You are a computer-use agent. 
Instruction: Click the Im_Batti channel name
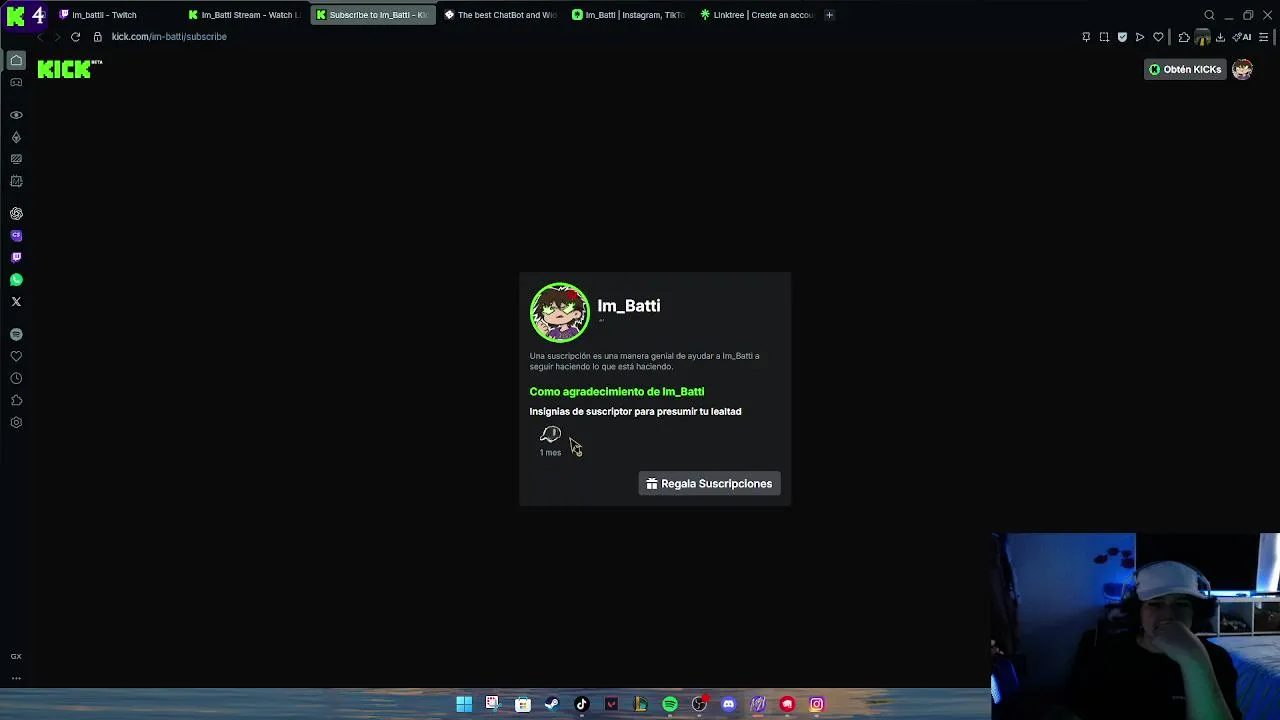[x=629, y=306]
